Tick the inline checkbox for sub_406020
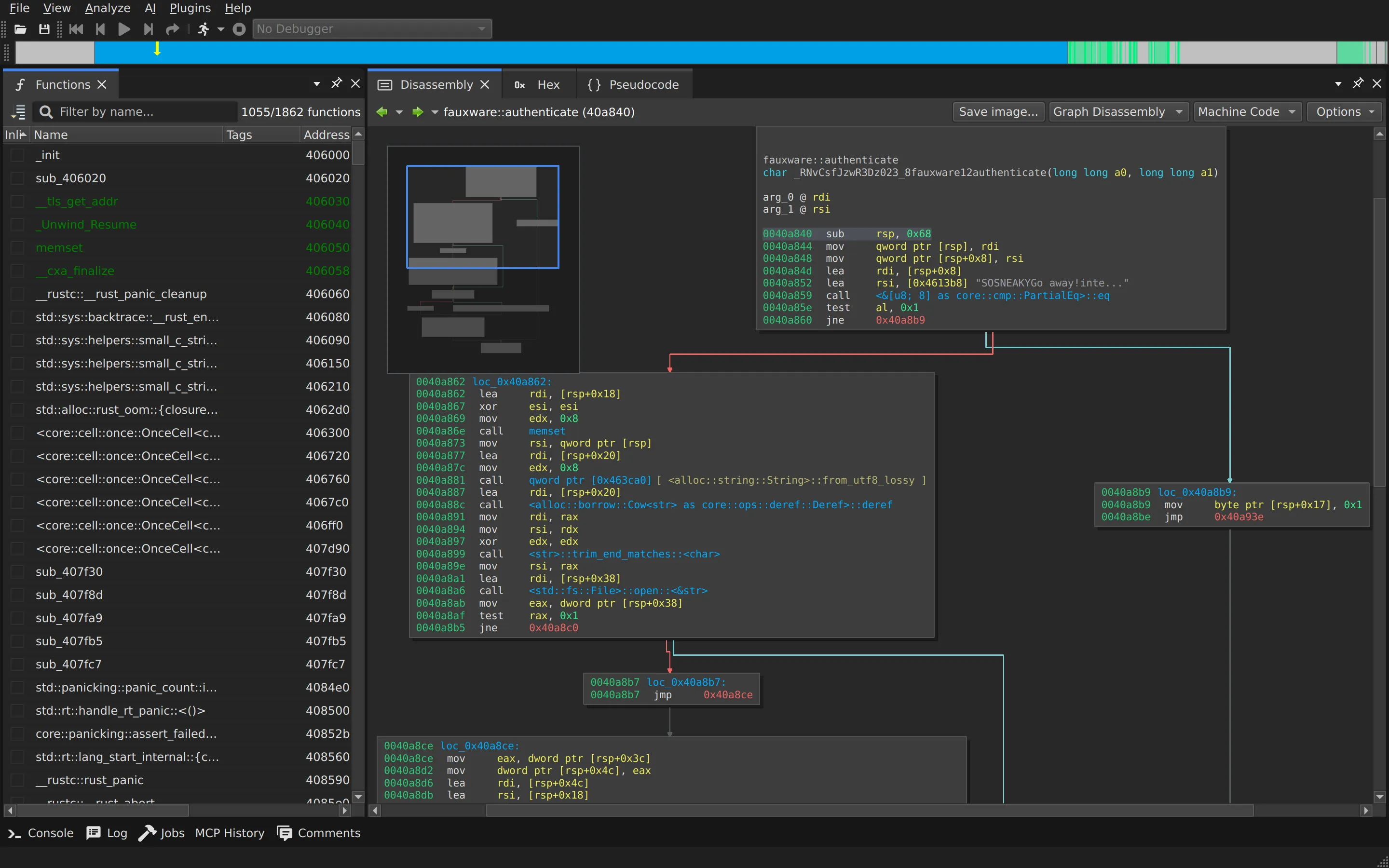This screenshot has width=1389, height=868. 18,178
